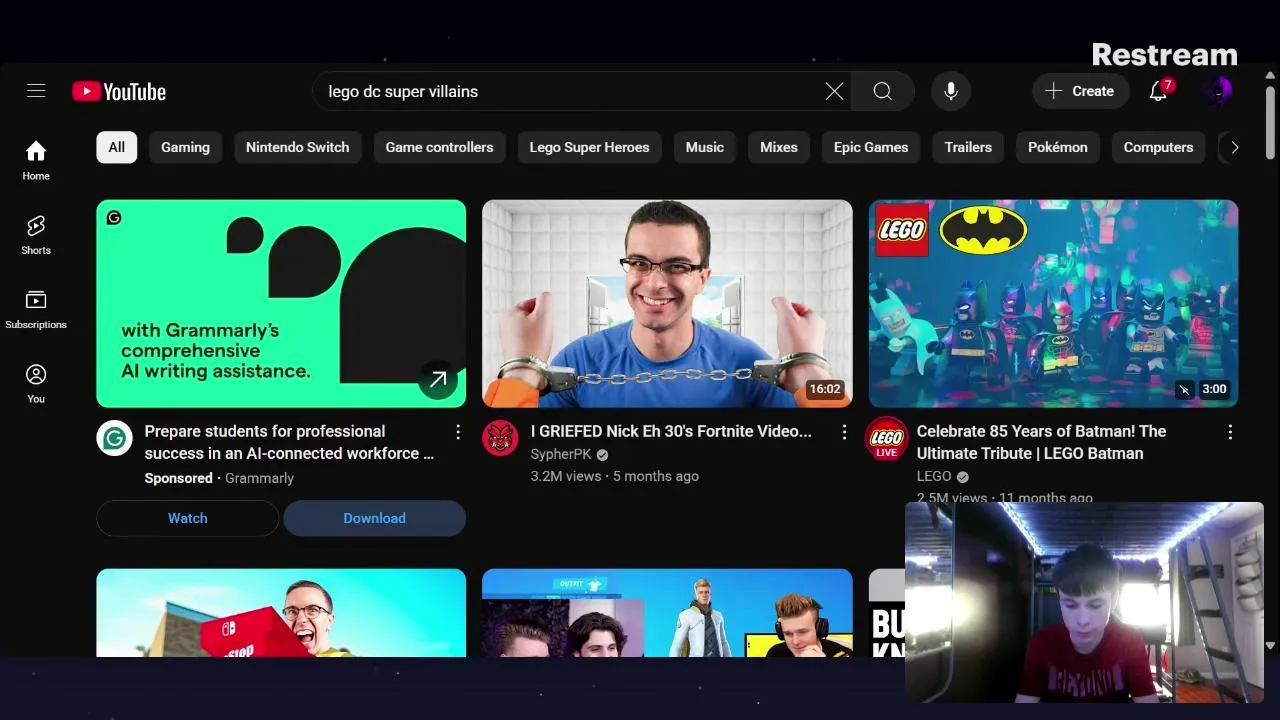This screenshot has height=720, width=1280.
Task: Go to the YouTube logo home
Action: [119, 91]
